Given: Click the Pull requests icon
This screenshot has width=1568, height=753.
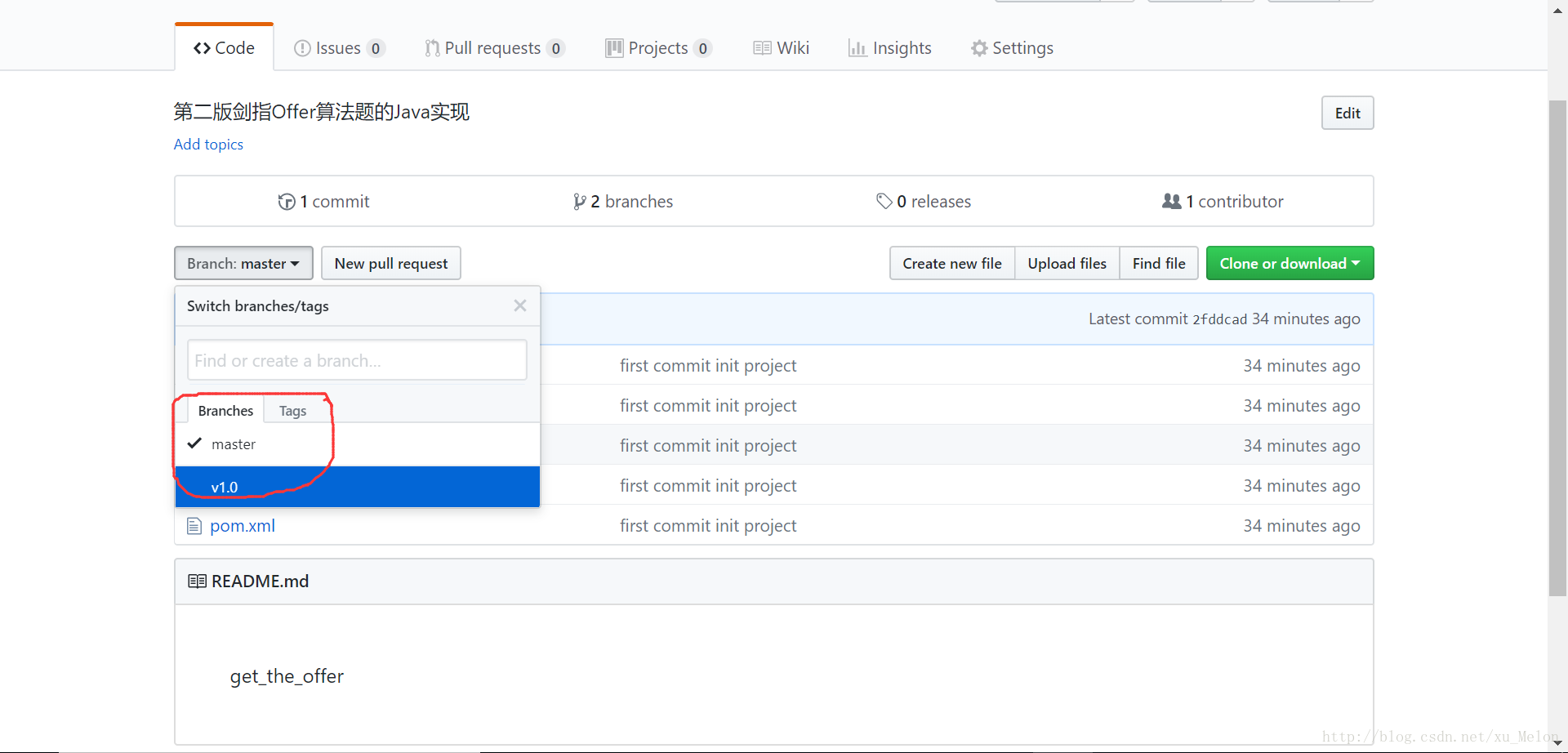Looking at the screenshot, I should (x=432, y=49).
